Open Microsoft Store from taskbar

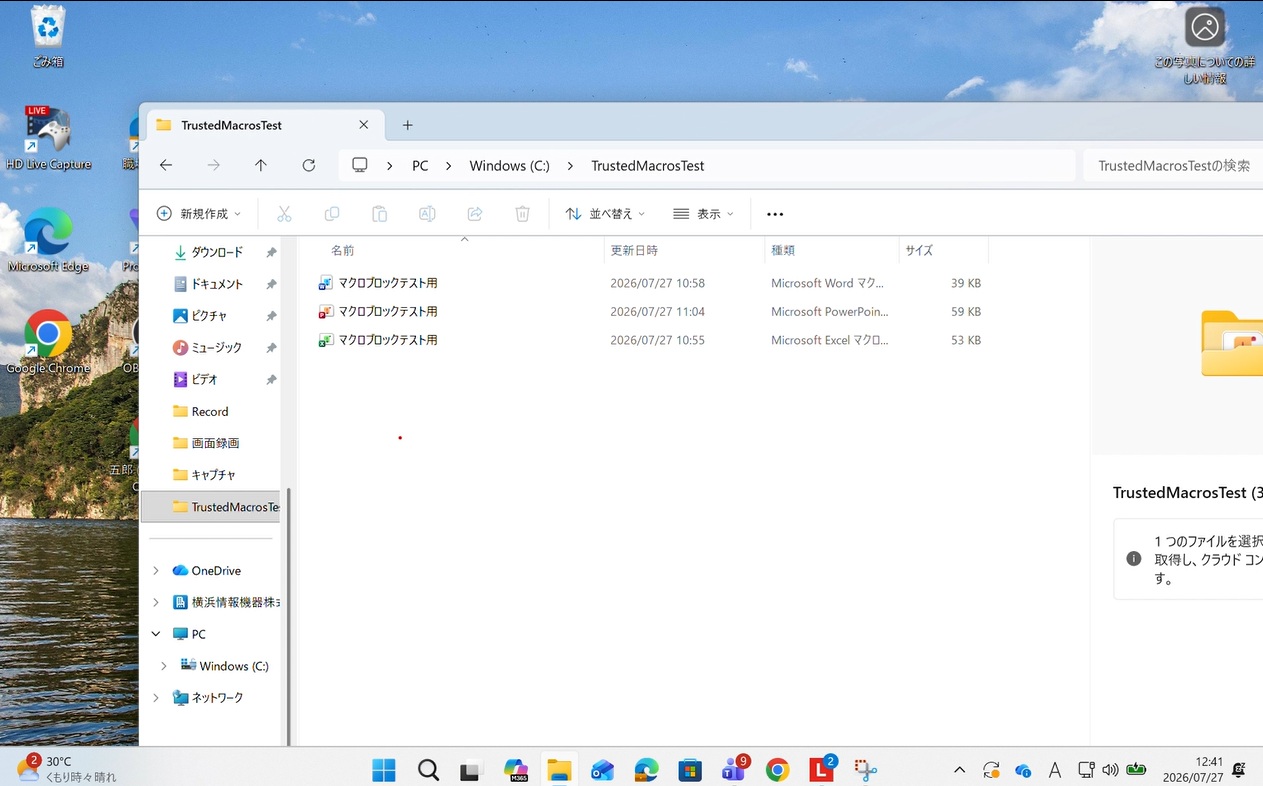coord(689,770)
